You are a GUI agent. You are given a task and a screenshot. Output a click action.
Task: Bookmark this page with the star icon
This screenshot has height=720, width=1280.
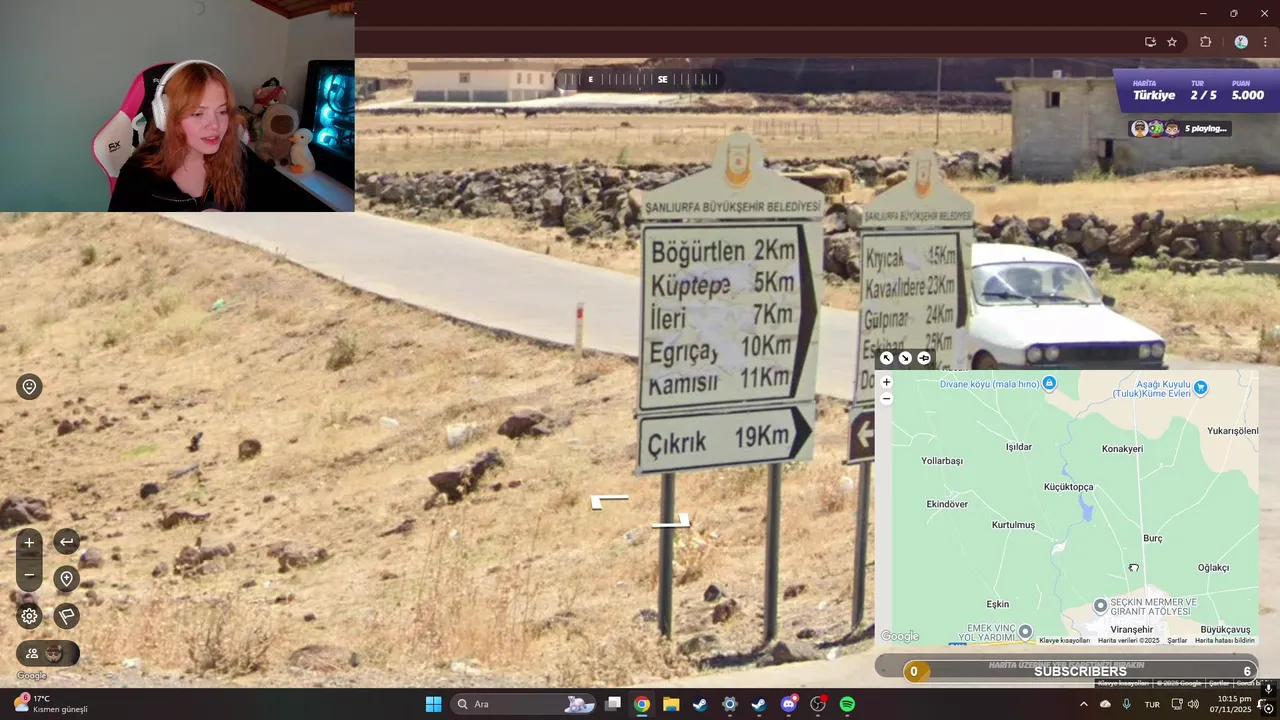[1172, 42]
